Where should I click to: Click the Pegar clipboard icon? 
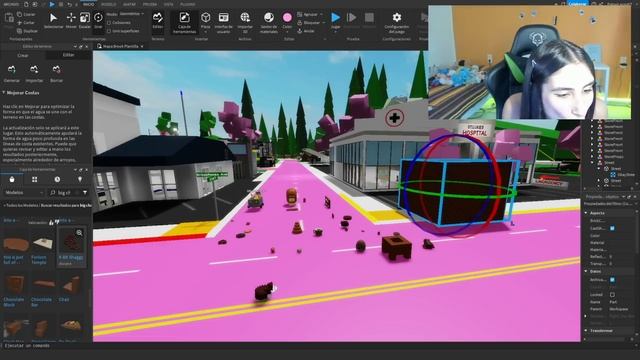pyautogui.click(x=9, y=18)
